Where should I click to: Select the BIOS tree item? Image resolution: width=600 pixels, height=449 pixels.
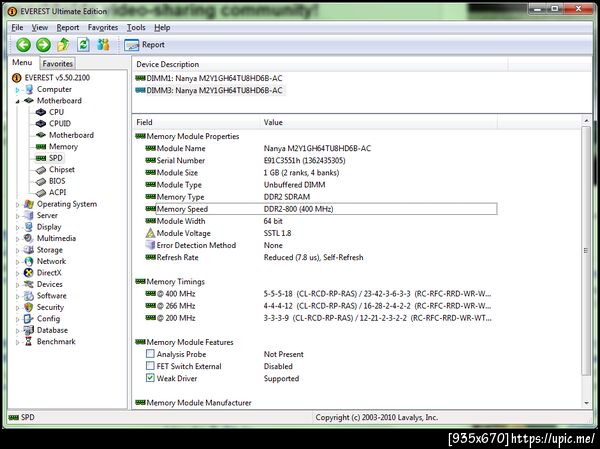click(x=57, y=181)
